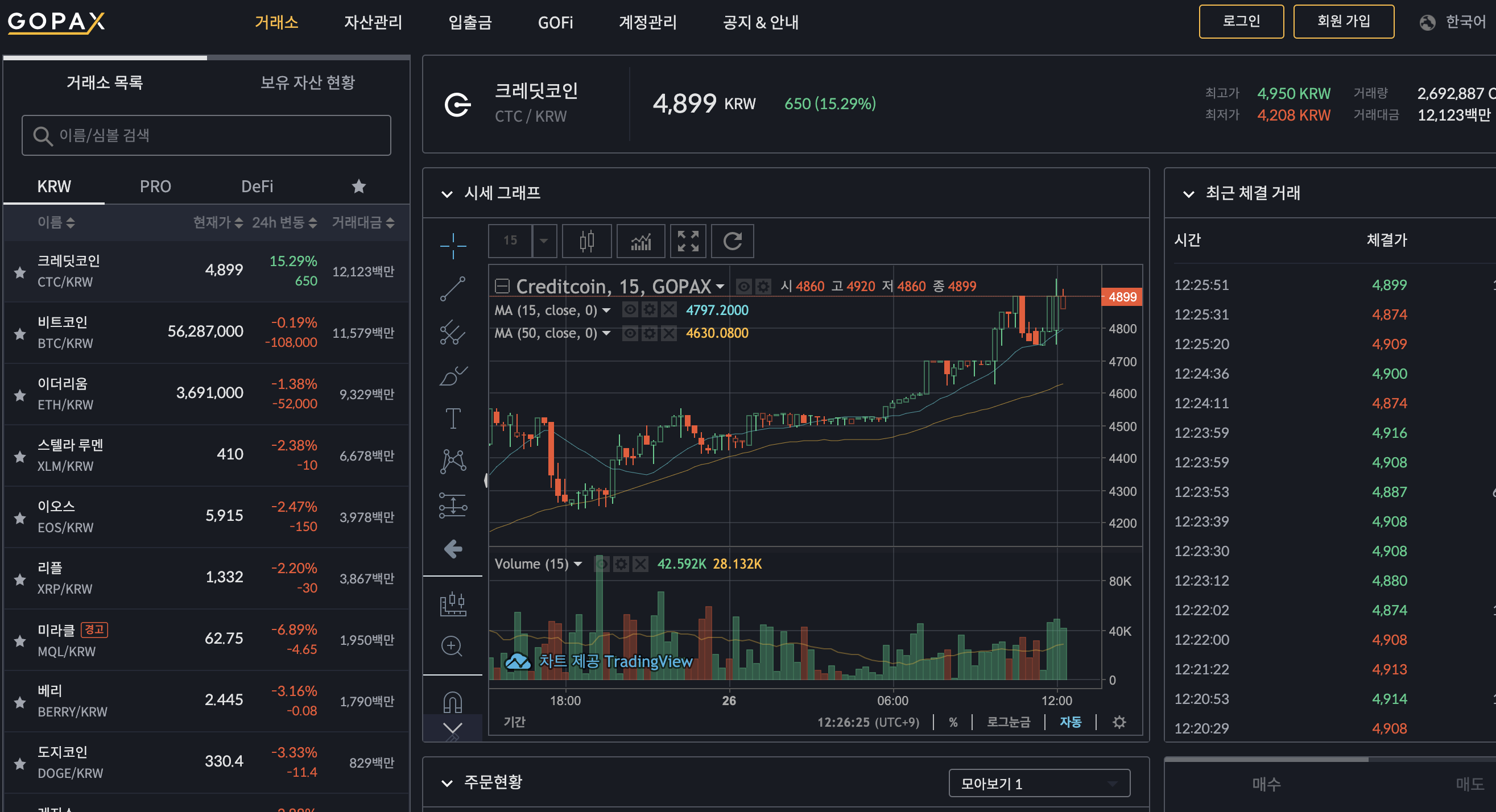Select the zoom-in magnifier tool

tap(452, 646)
